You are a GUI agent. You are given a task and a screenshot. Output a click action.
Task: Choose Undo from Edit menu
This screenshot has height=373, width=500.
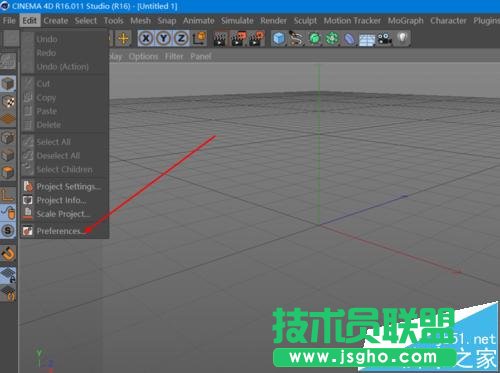tap(65, 39)
